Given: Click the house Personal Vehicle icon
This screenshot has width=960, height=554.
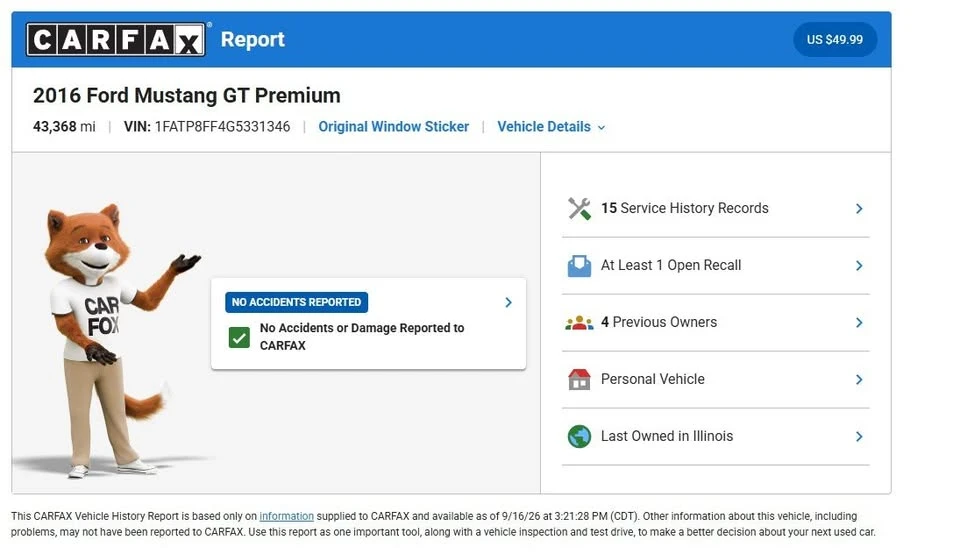Looking at the screenshot, I should pos(579,380).
